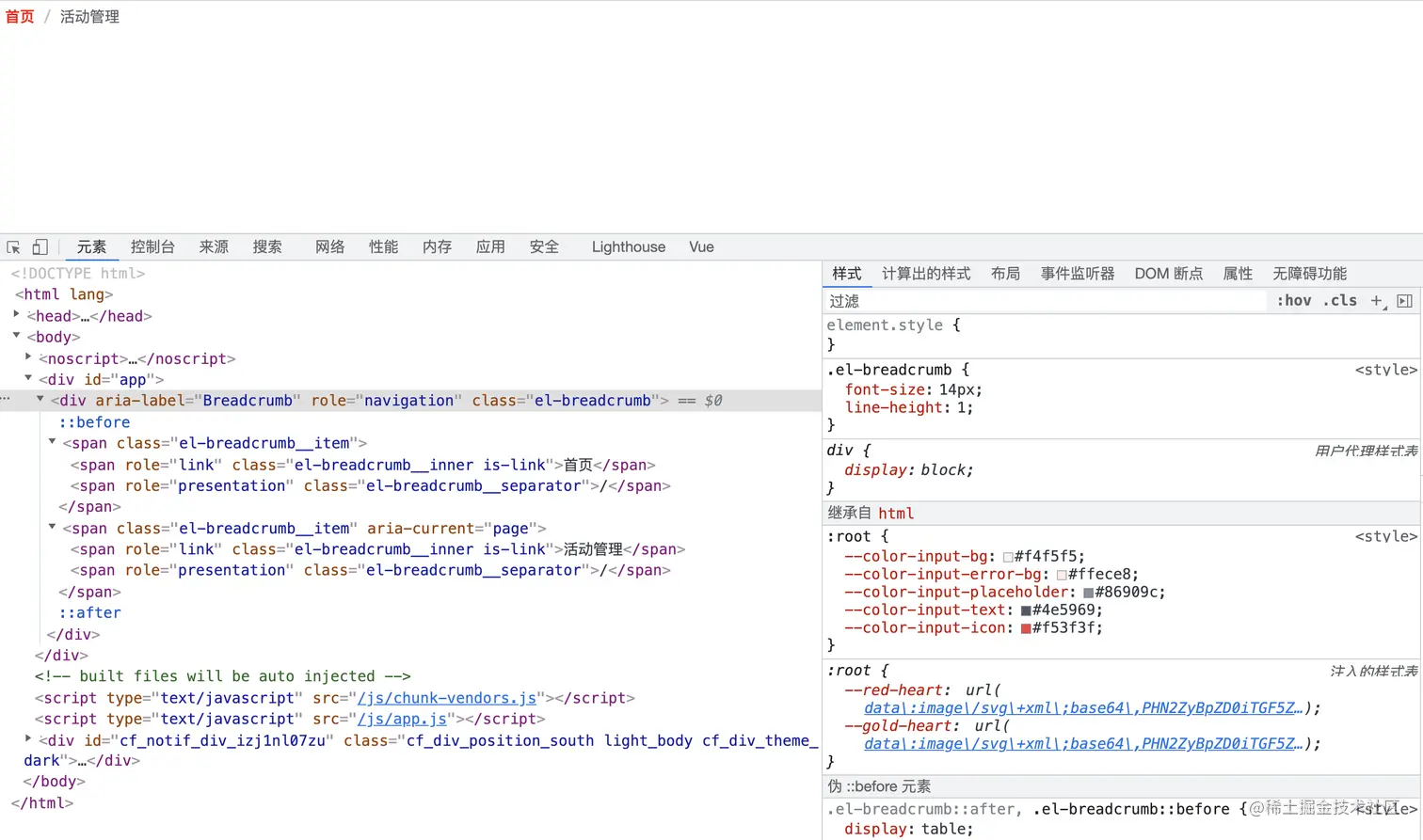Open the 性能 tab
This screenshot has height=840, width=1423.
point(384,247)
